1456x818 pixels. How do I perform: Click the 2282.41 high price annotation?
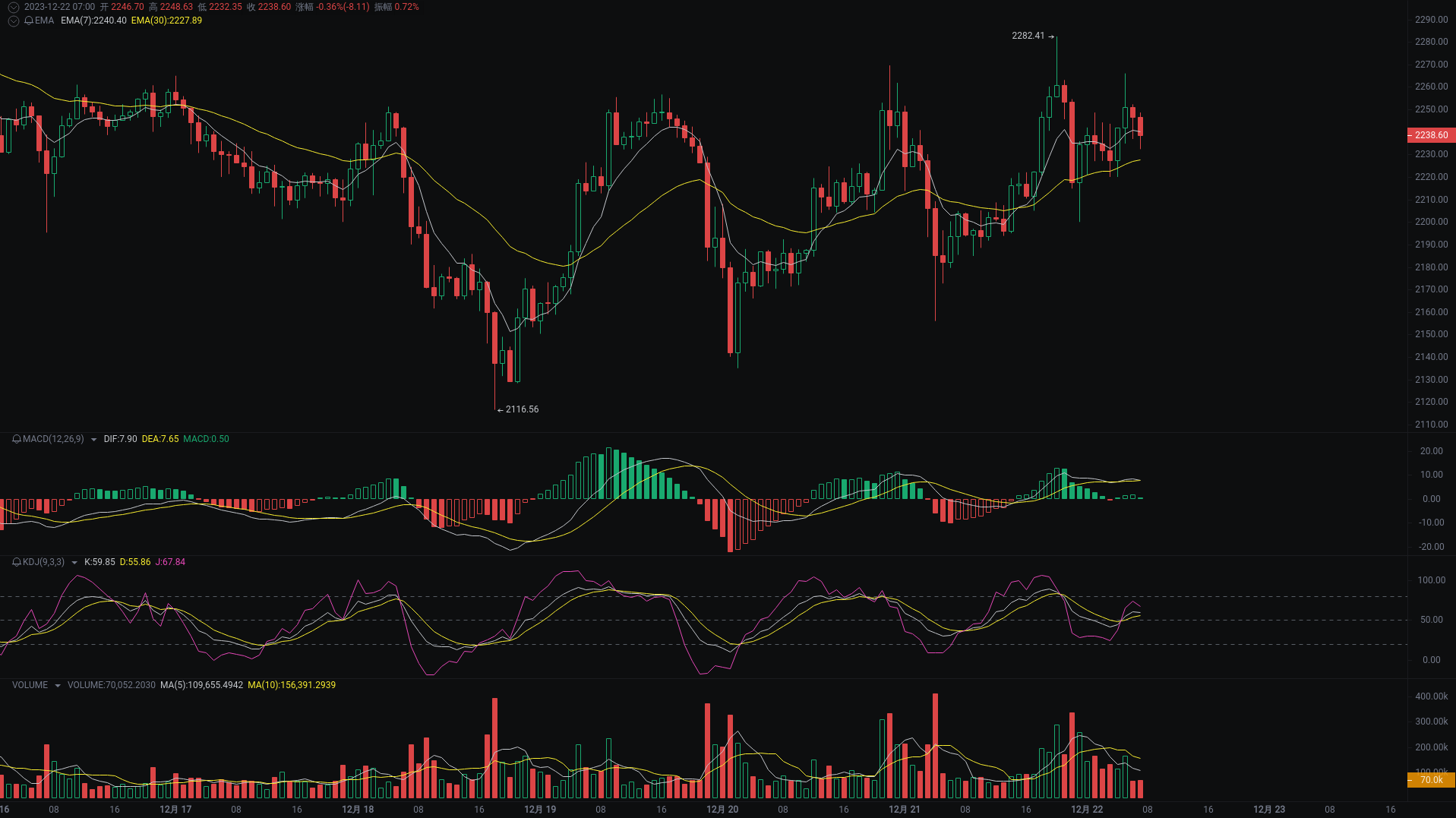(1028, 36)
